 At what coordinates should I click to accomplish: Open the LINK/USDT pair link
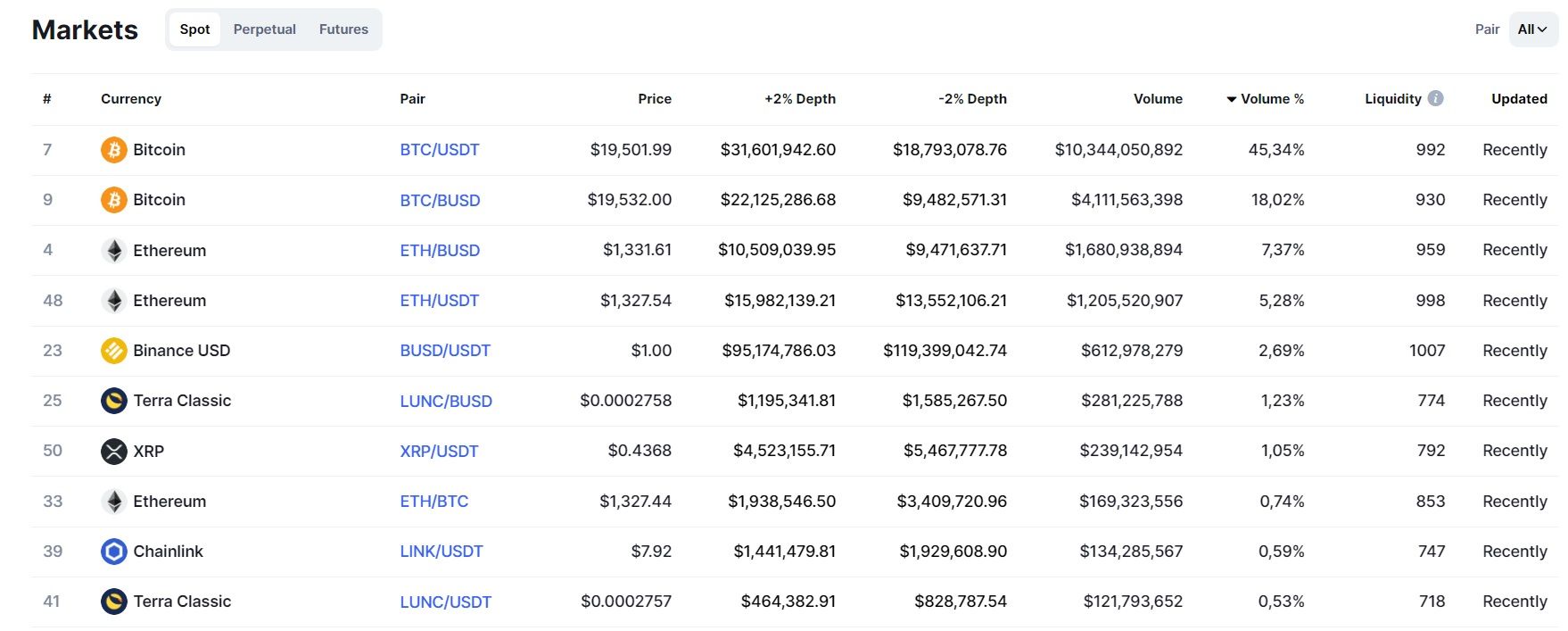point(442,552)
